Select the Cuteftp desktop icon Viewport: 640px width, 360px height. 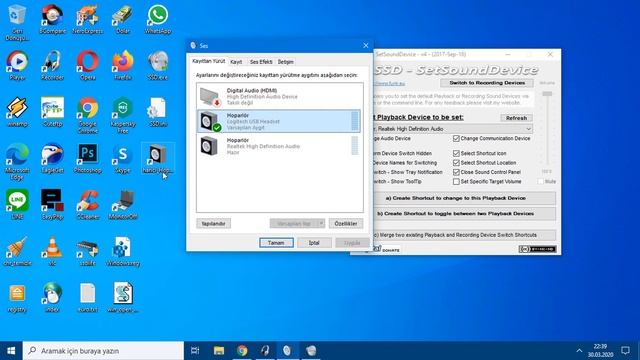[x=52, y=111]
